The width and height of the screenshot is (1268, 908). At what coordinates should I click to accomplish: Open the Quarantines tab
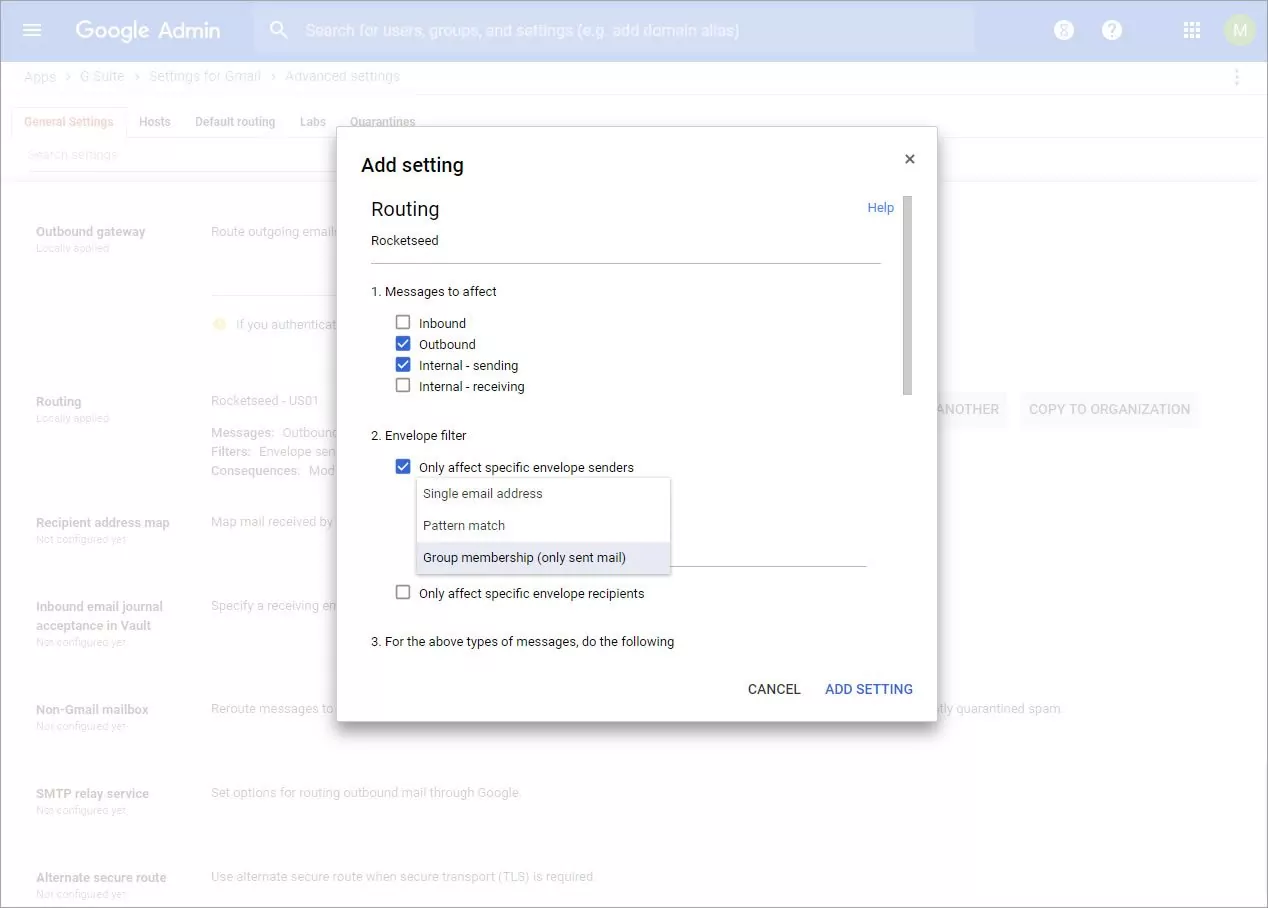(383, 122)
